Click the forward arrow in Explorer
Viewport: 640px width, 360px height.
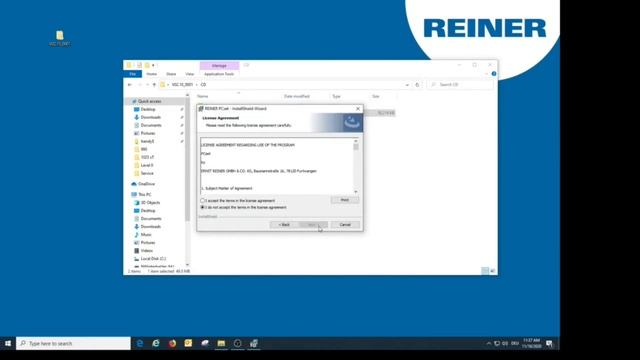click(x=139, y=84)
